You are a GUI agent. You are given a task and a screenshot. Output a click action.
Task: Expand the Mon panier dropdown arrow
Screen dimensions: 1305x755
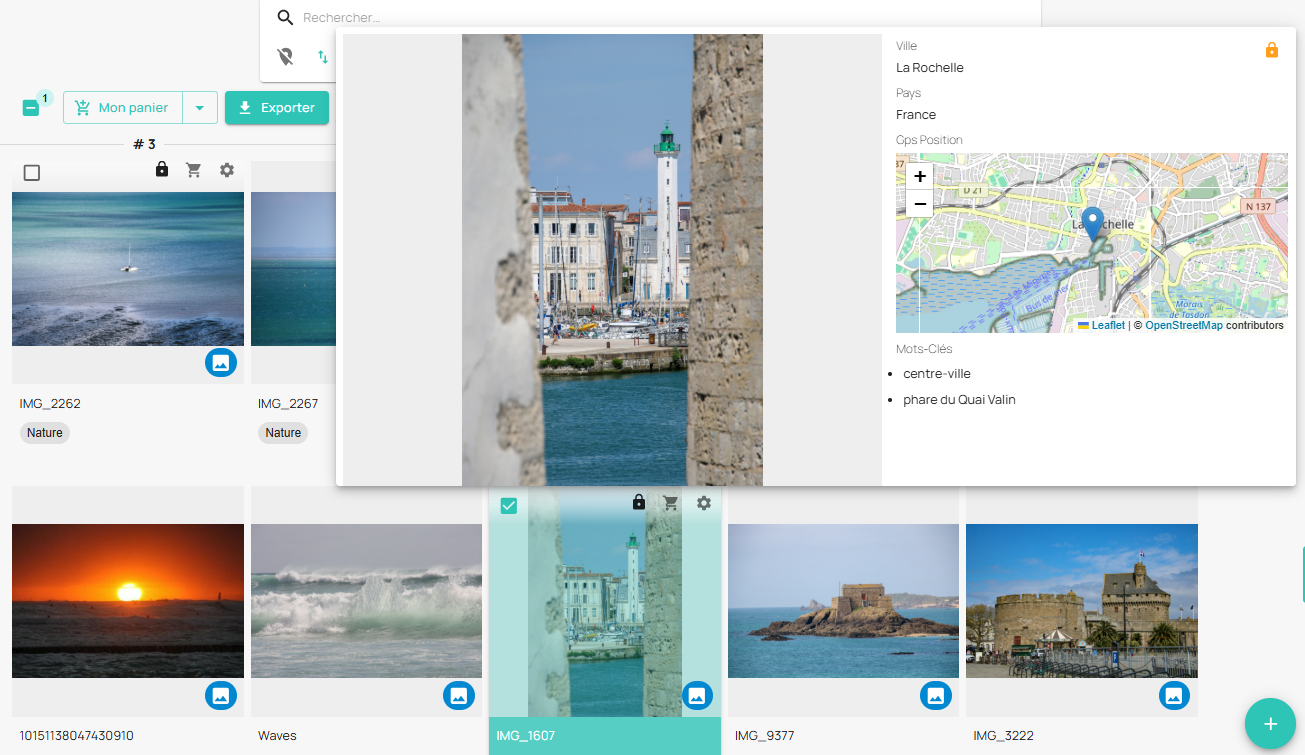(x=200, y=108)
